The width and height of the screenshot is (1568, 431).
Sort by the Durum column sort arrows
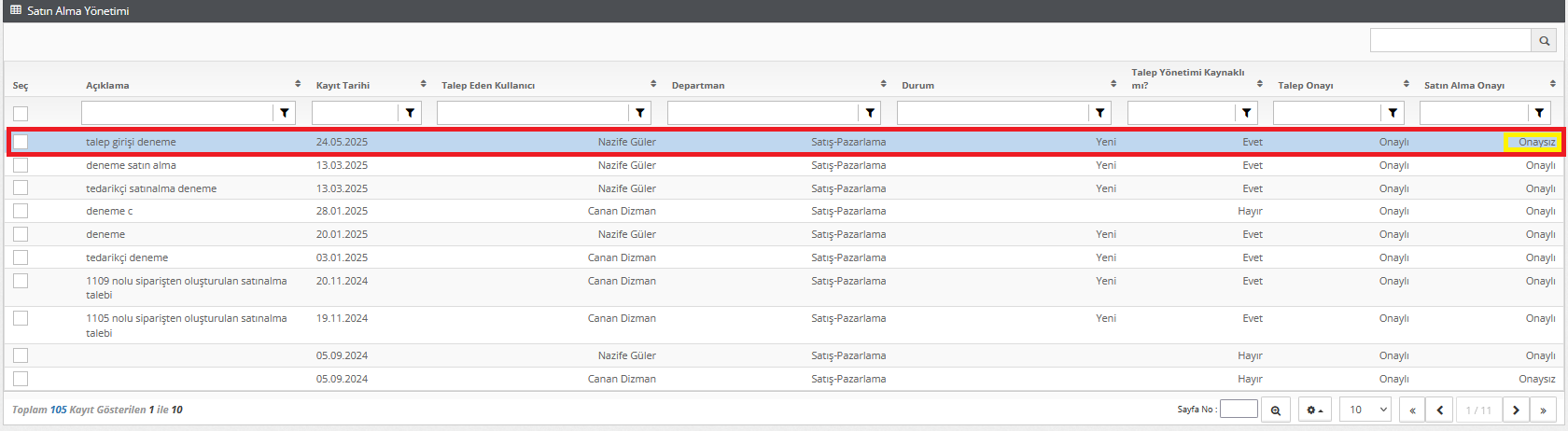coord(1113,84)
